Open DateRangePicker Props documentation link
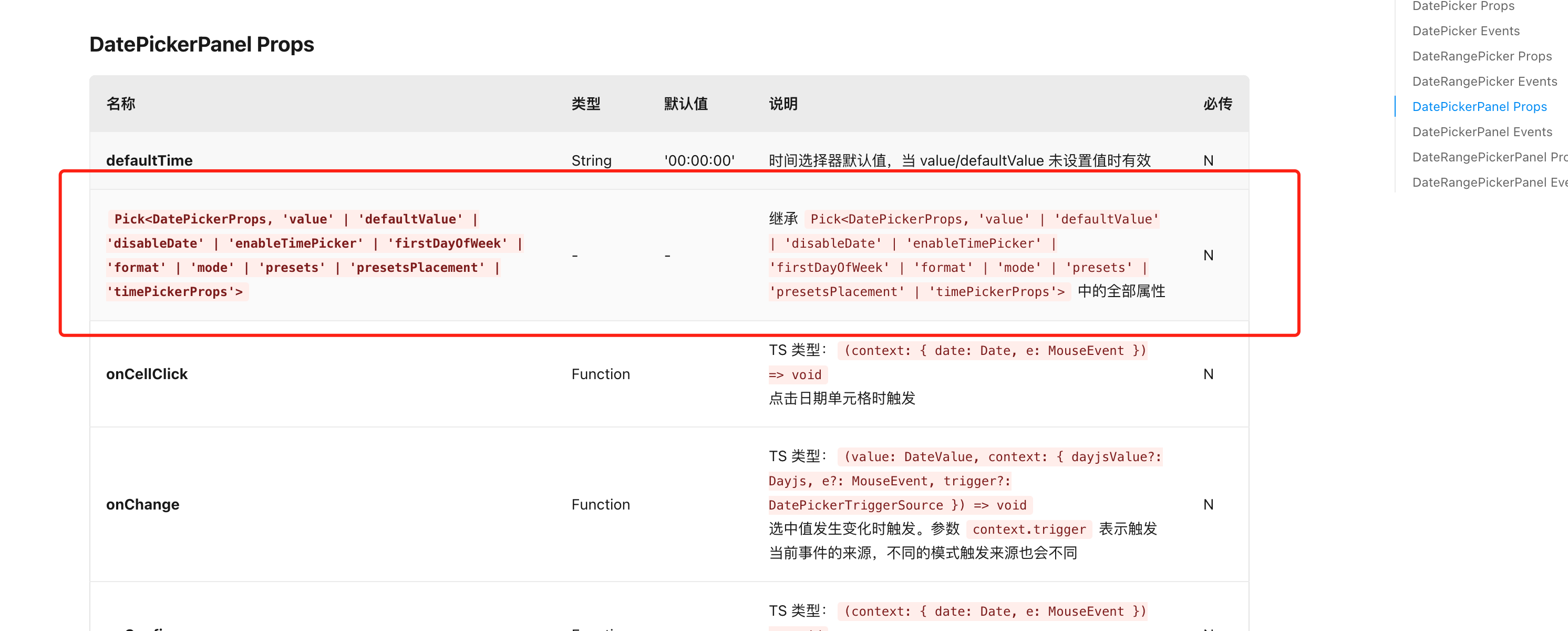This screenshot has height=631, width=1568. [1482, 55]
